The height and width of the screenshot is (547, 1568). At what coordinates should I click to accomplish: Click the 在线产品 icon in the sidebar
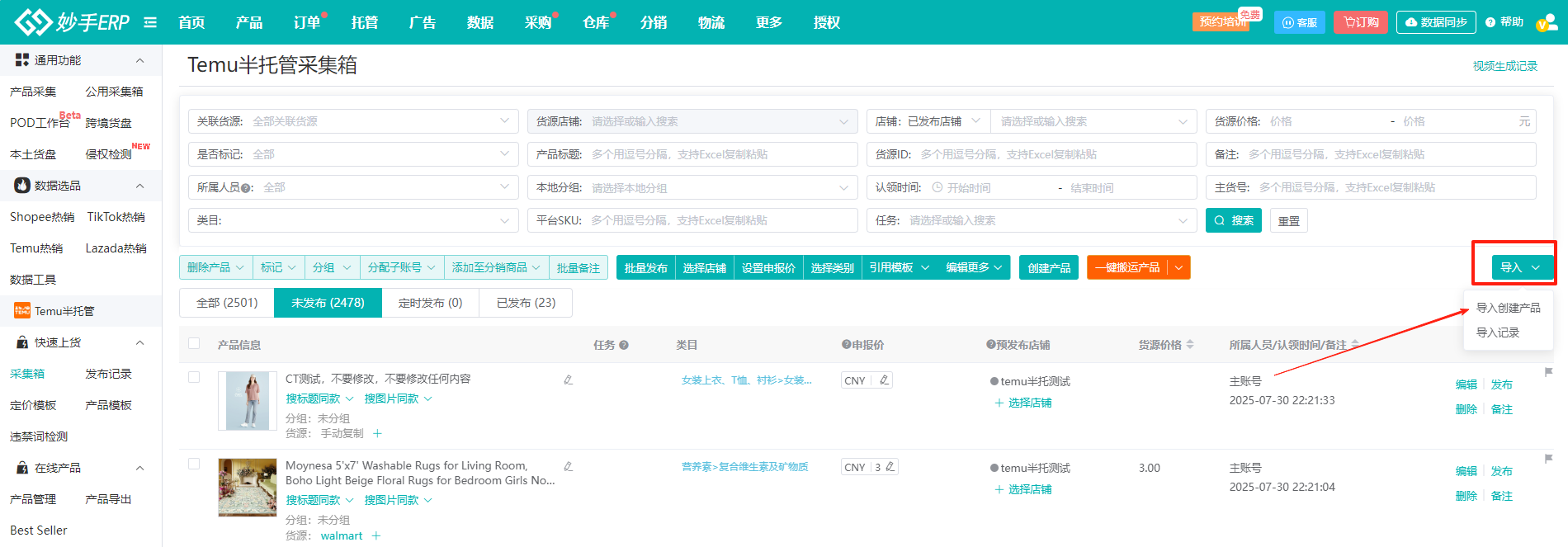pos(22,467)
